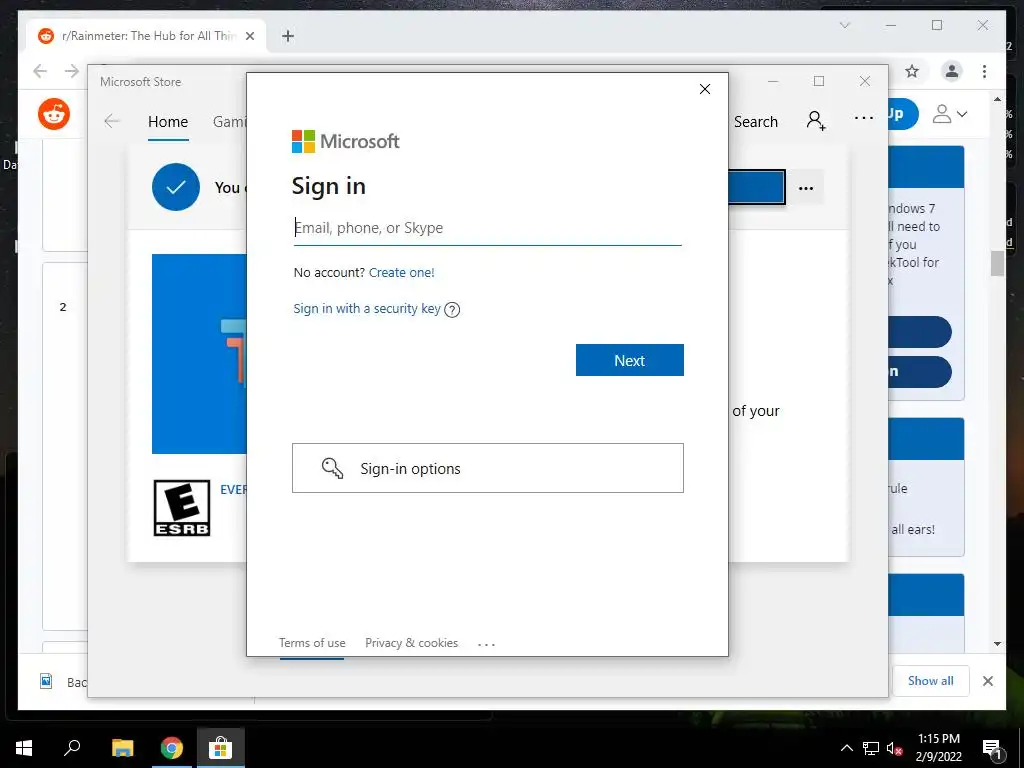Viewport: 1024px width, 768px height.
Task: Open Privacy & cookies link
Action: 411,643
